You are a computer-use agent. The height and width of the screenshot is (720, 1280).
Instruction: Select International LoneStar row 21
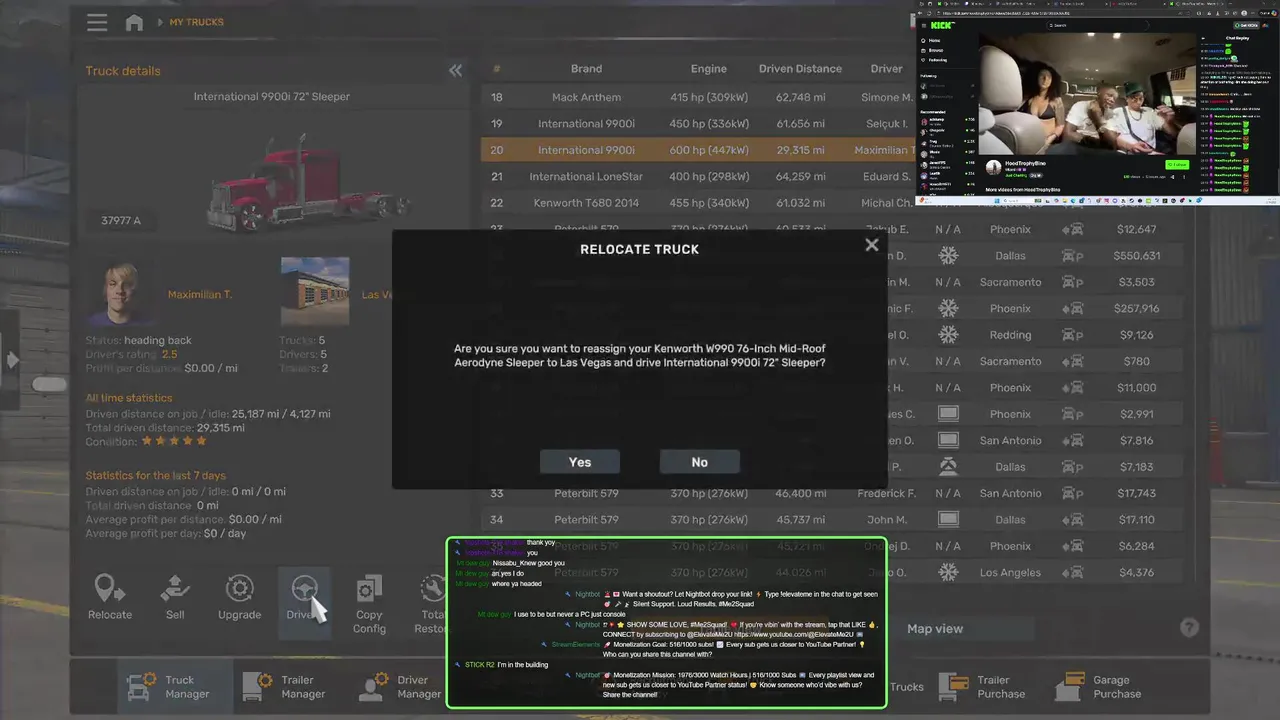click(698, 176)
